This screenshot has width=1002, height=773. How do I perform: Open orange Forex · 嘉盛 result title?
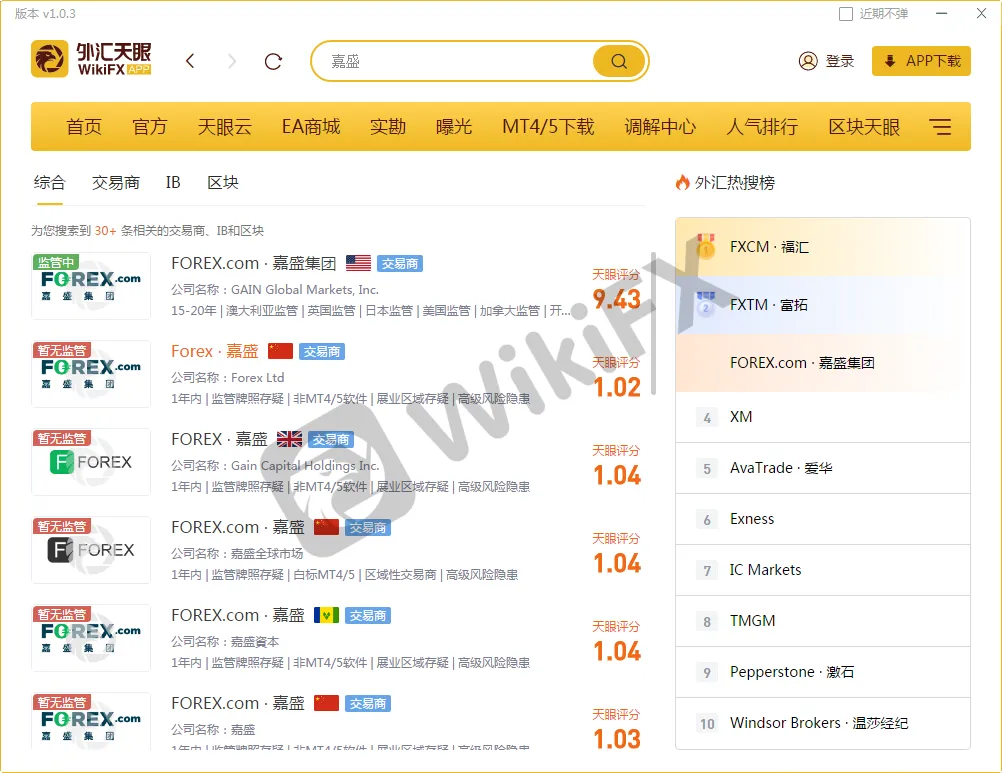(x=215, y=351)
